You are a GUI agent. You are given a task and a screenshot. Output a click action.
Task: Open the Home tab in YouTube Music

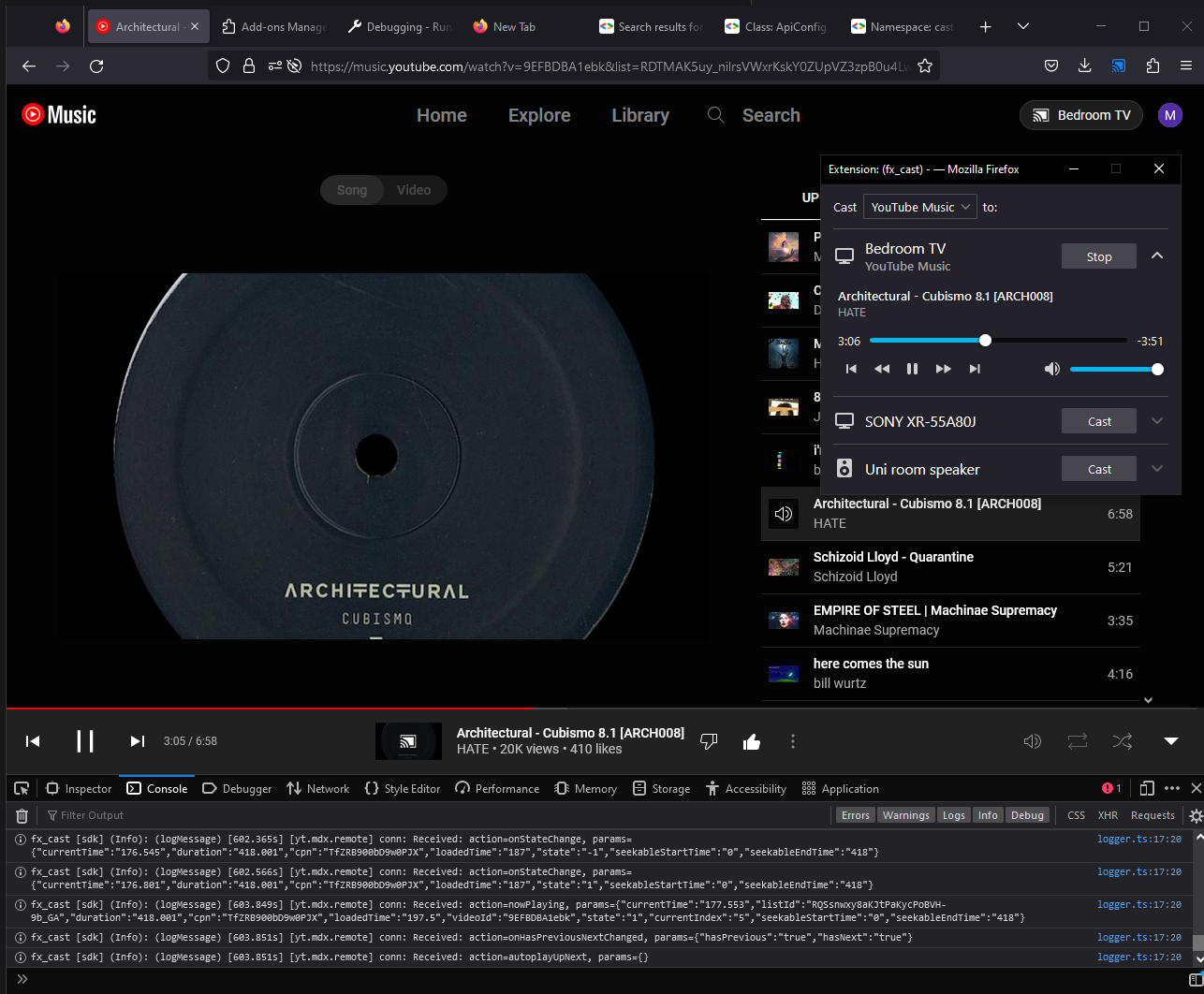coord(442,115)
